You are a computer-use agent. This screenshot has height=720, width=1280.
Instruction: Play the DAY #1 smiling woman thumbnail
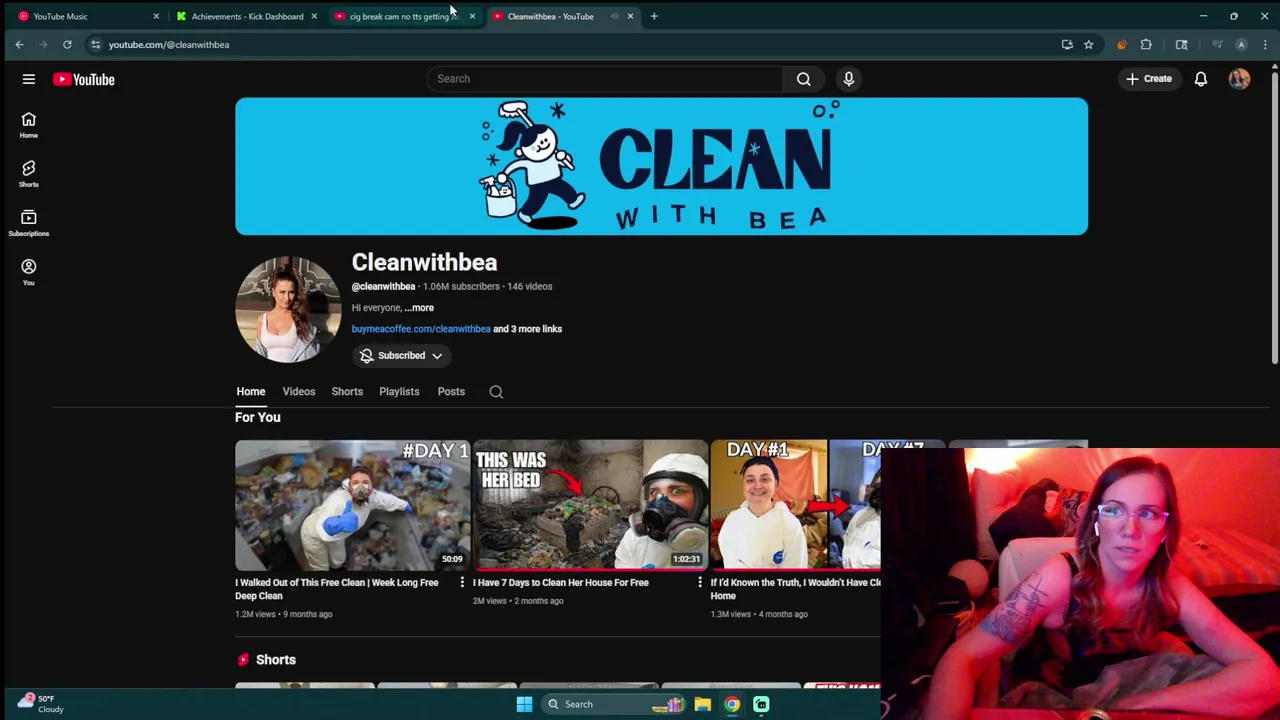click(796, 505)
